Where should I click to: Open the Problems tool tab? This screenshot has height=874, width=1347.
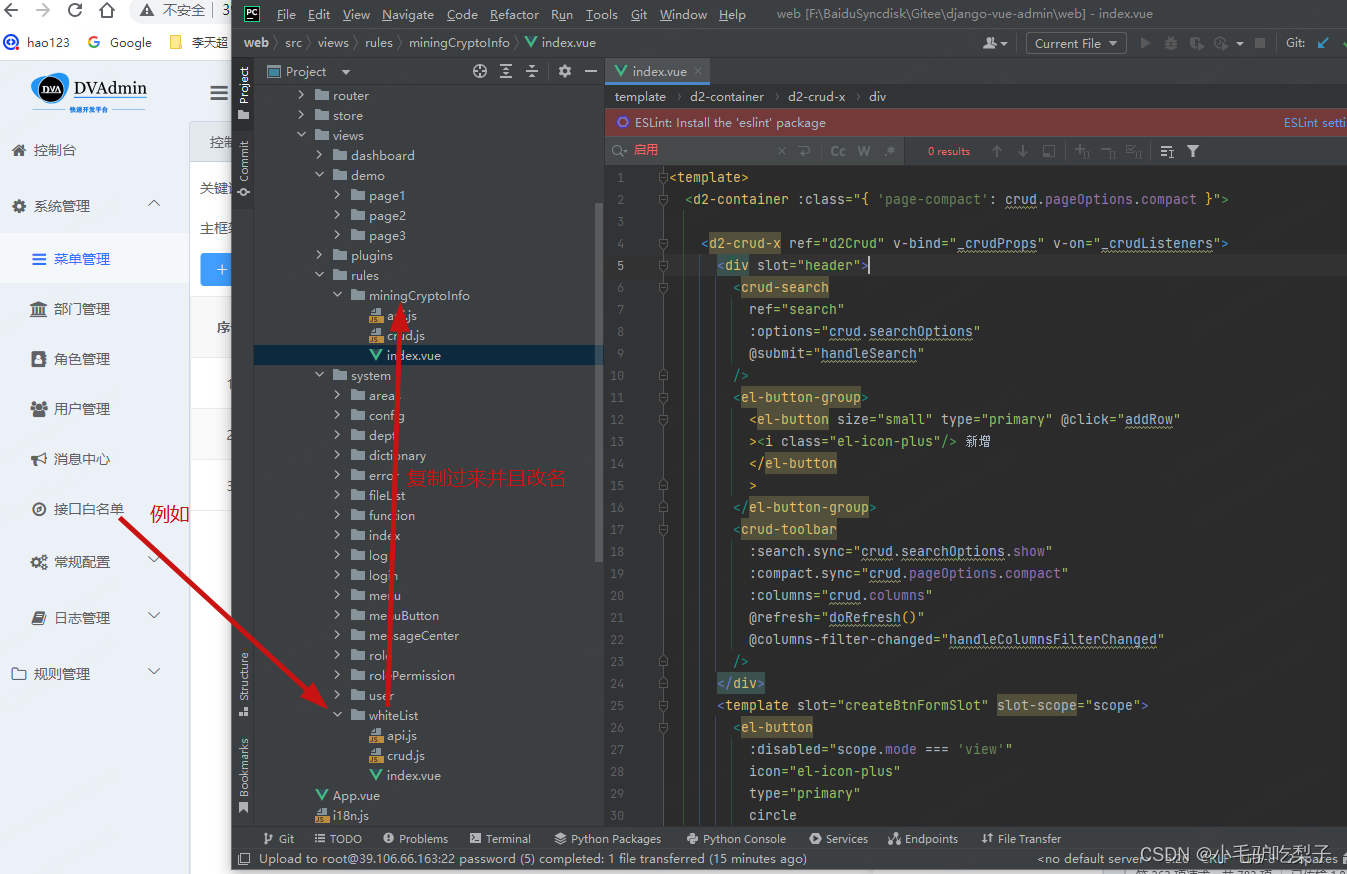click(414, 839)
